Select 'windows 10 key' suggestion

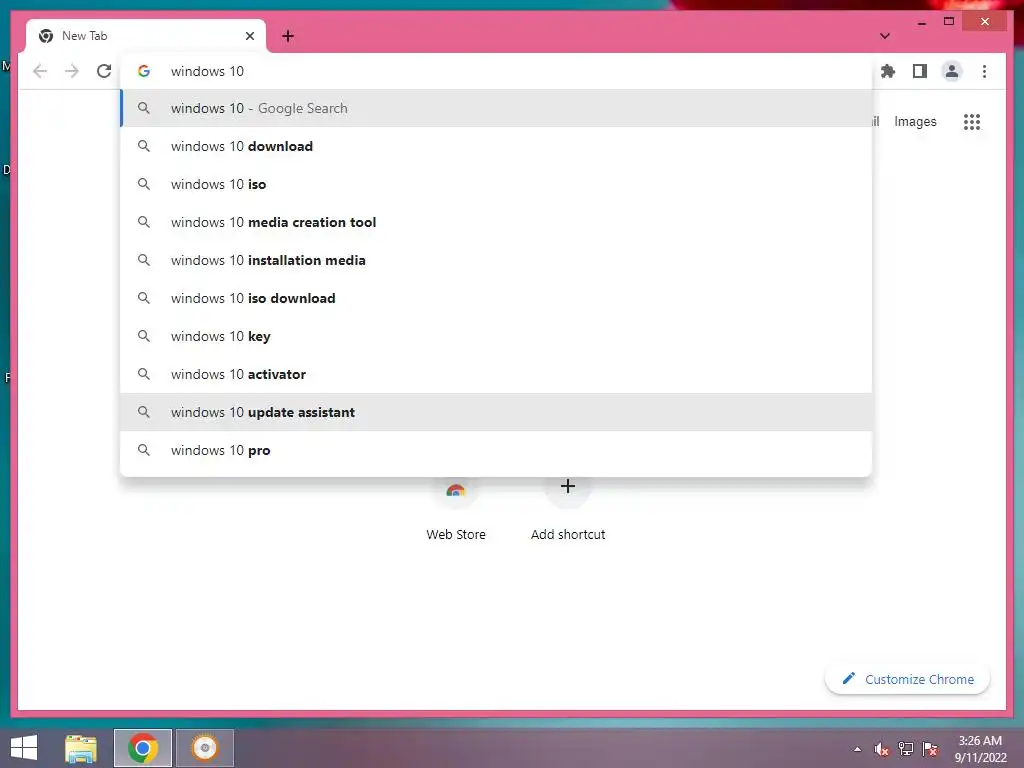point(496,336)
